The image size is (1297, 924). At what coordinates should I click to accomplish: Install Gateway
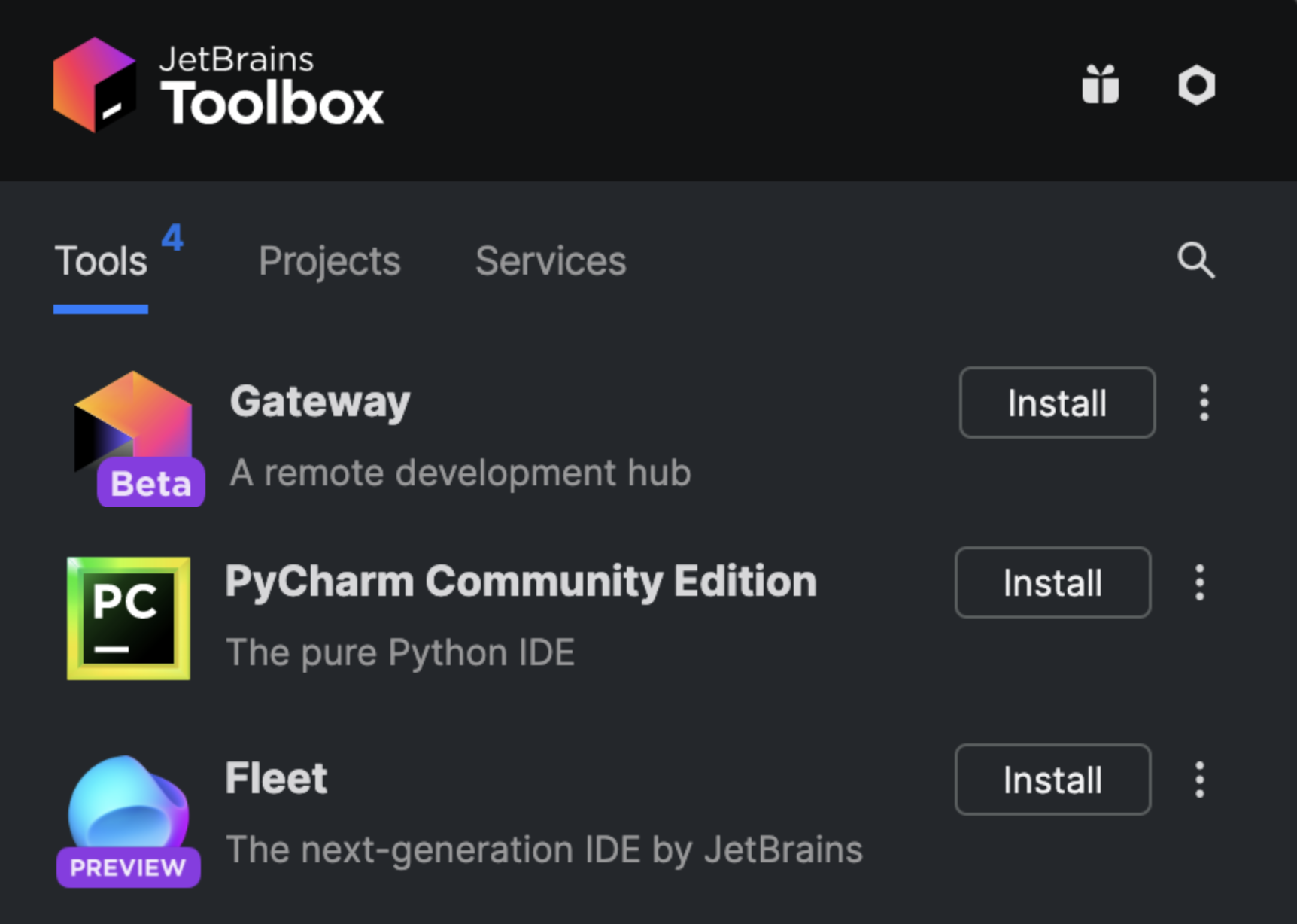(x=1056, y=403)
